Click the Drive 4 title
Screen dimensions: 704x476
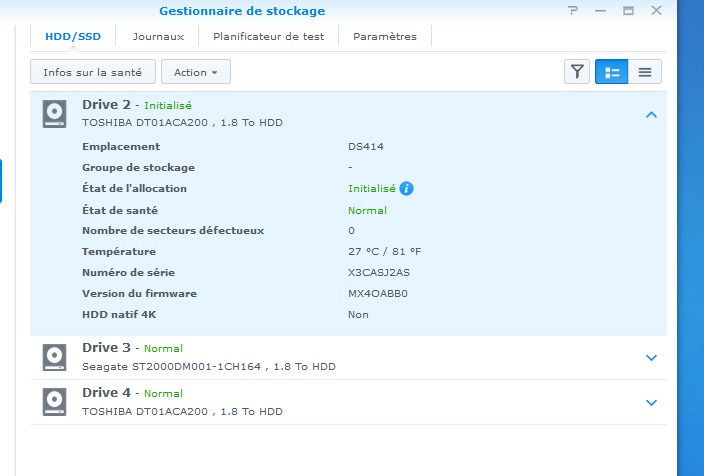click(106, 392)
